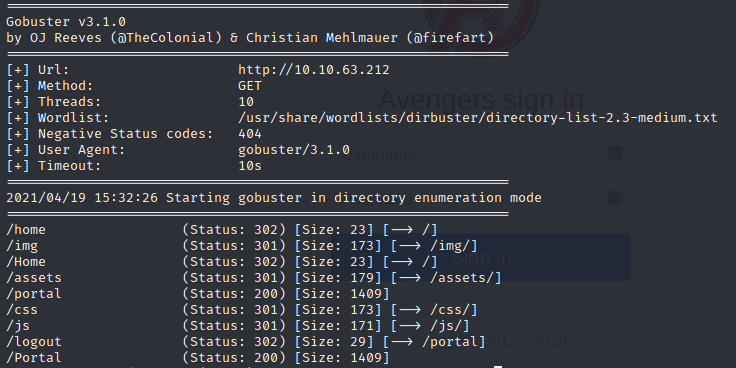Click the @TheColonial author handle

point(166,38)
